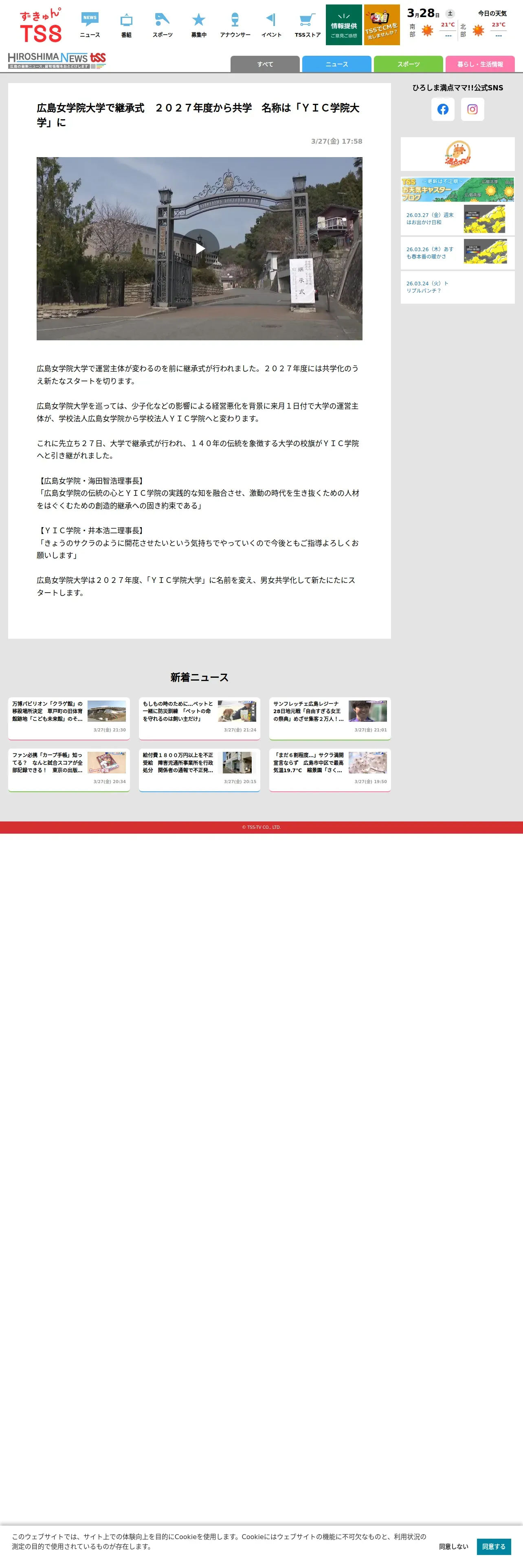Image resolution: width=523 pixels, height=1568 pixels.
Task: Click the ひろしま満点ママ!!公式SNS heading
Action: (x=457, y=88)
